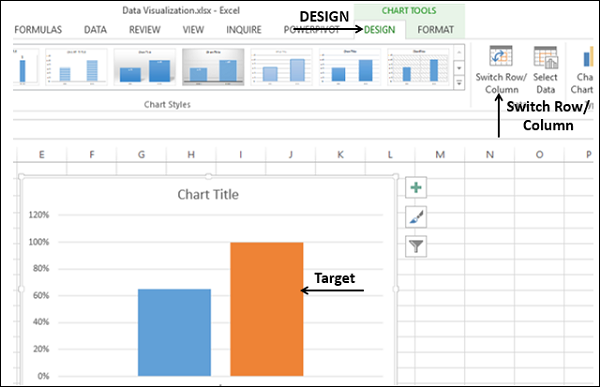The width and height of the screenshot is (600, 387).
Task: Choose the striped-bars chart style thumbnail
Action: click(x=77, y=67)
